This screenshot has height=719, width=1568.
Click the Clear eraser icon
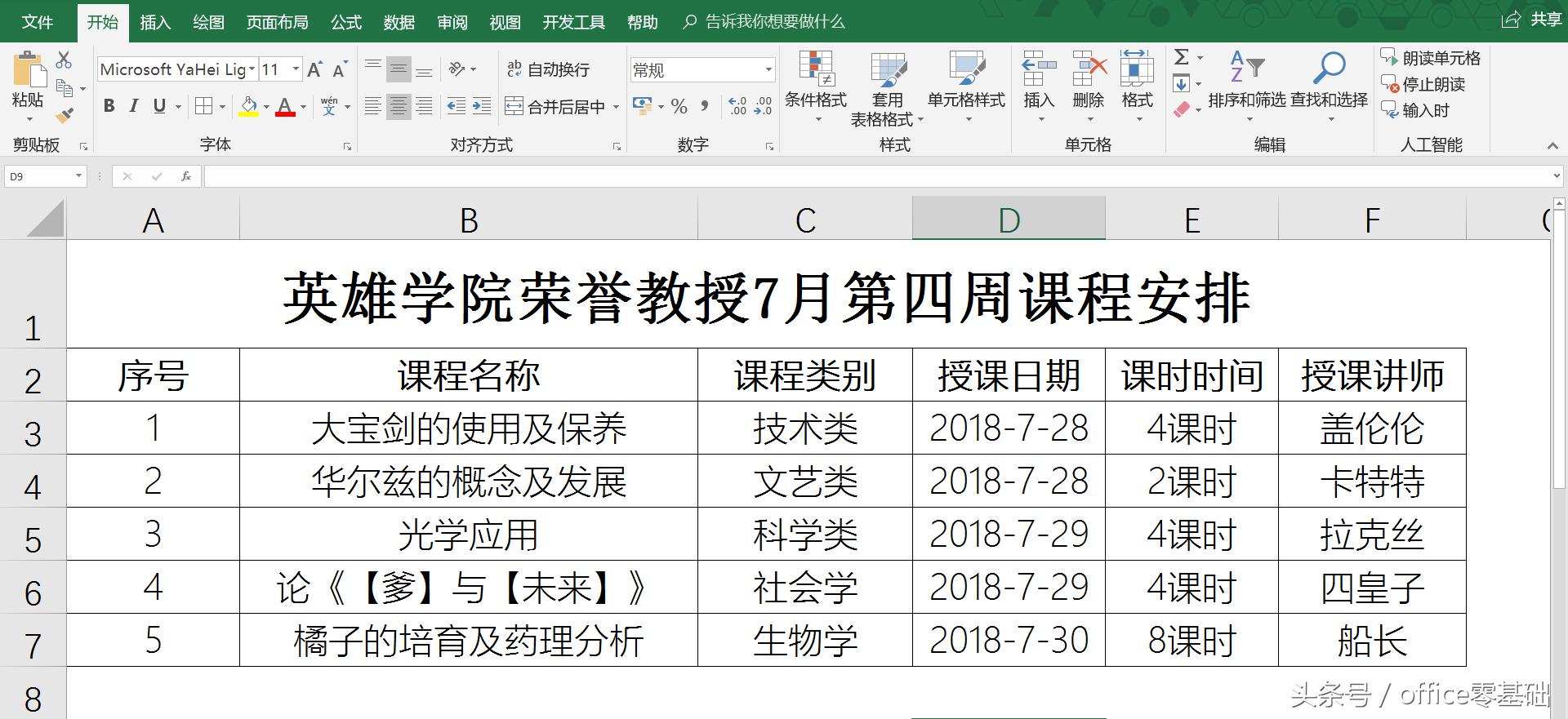click(1182, 109)
